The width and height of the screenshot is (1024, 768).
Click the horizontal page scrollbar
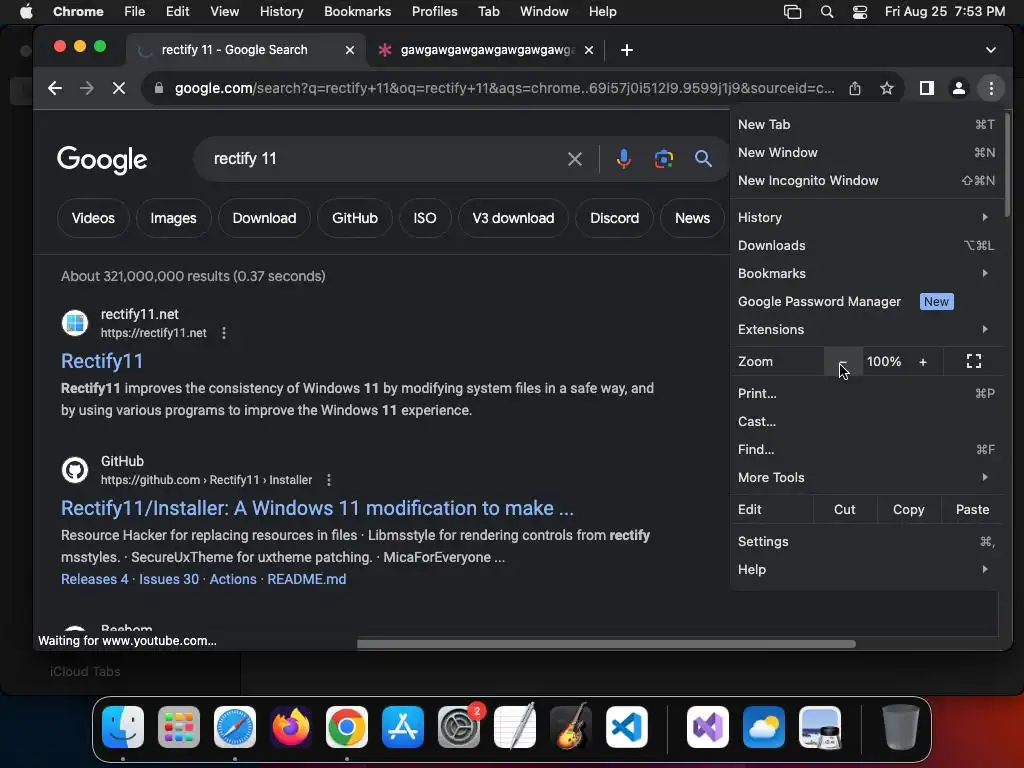click(606, 644)
